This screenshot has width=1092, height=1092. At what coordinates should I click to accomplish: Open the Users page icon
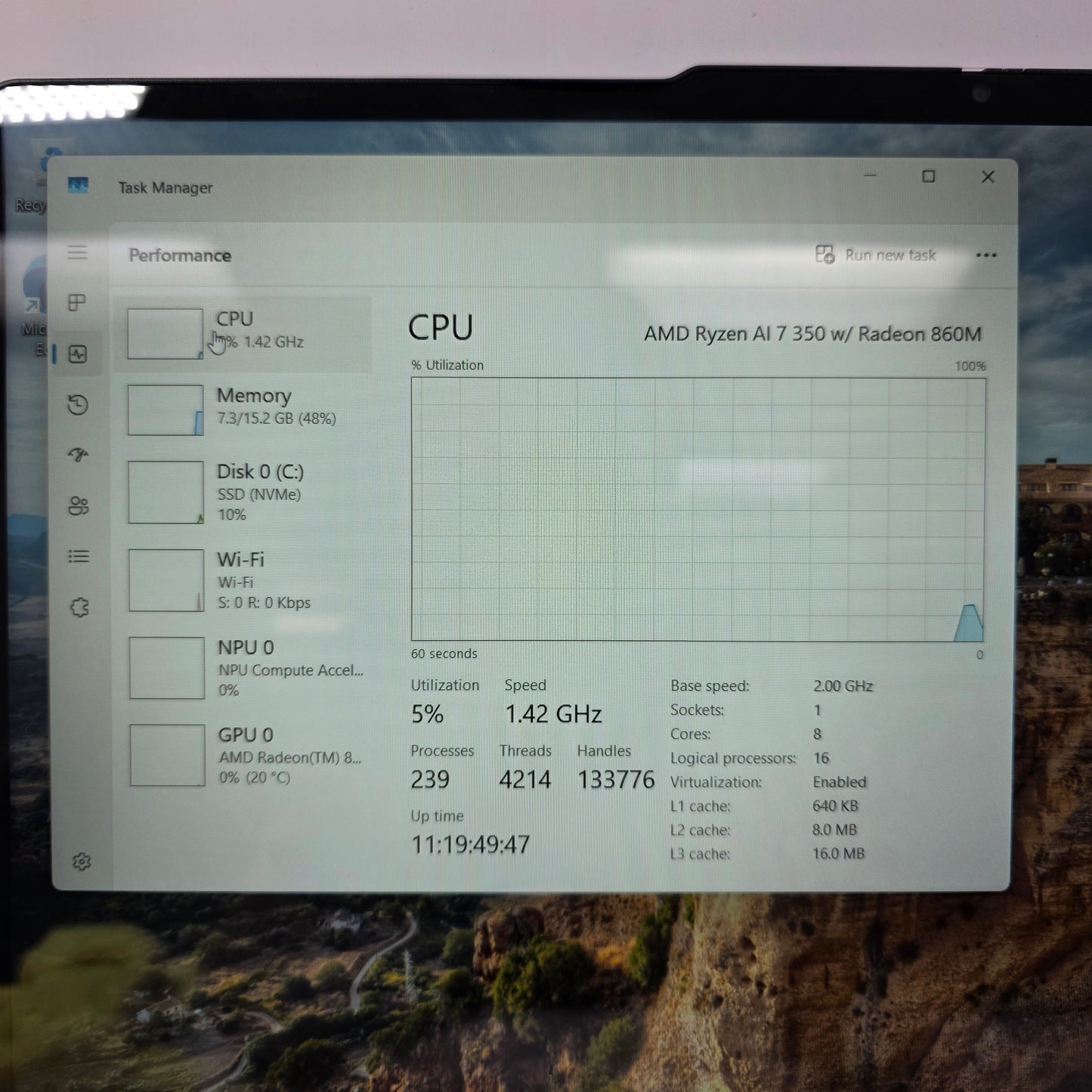(x=79, y=506)
